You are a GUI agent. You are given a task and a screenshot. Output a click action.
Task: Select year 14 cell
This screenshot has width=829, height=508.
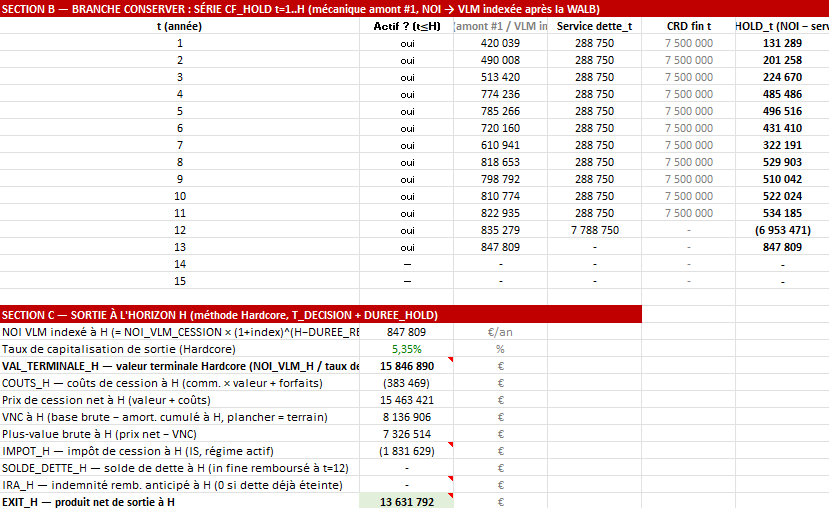(x=180, y=264)
